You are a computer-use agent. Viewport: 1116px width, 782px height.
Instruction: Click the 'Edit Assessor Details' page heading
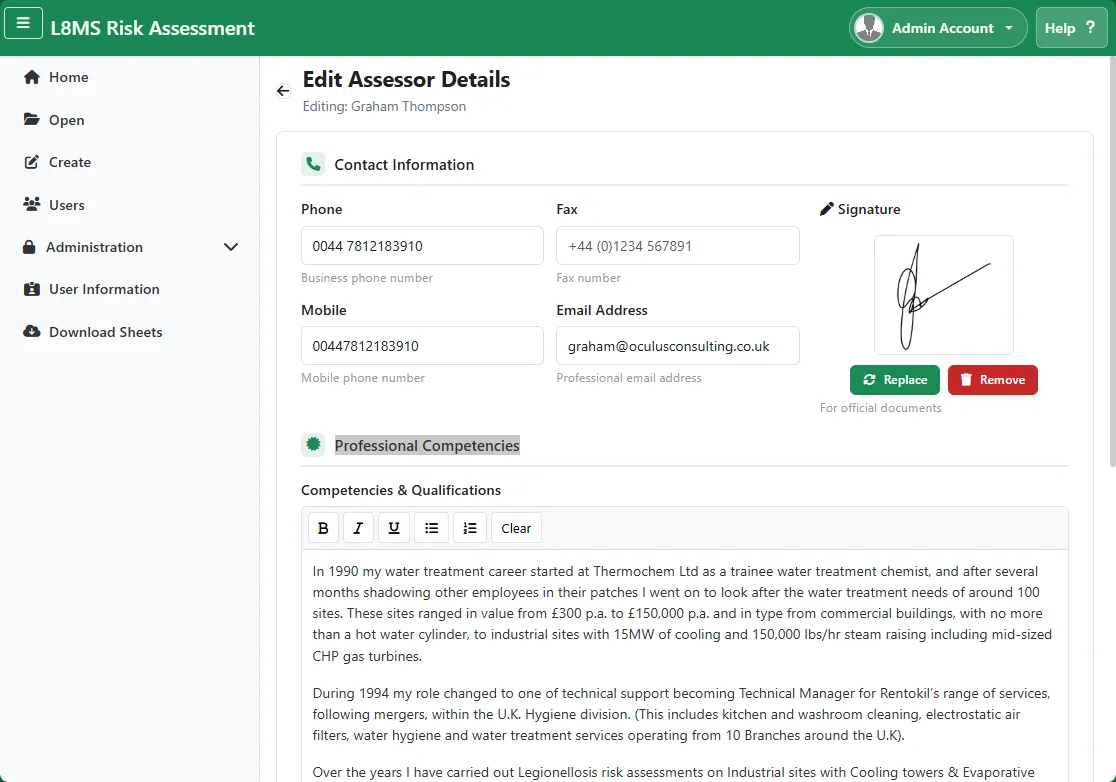[406, 79]
